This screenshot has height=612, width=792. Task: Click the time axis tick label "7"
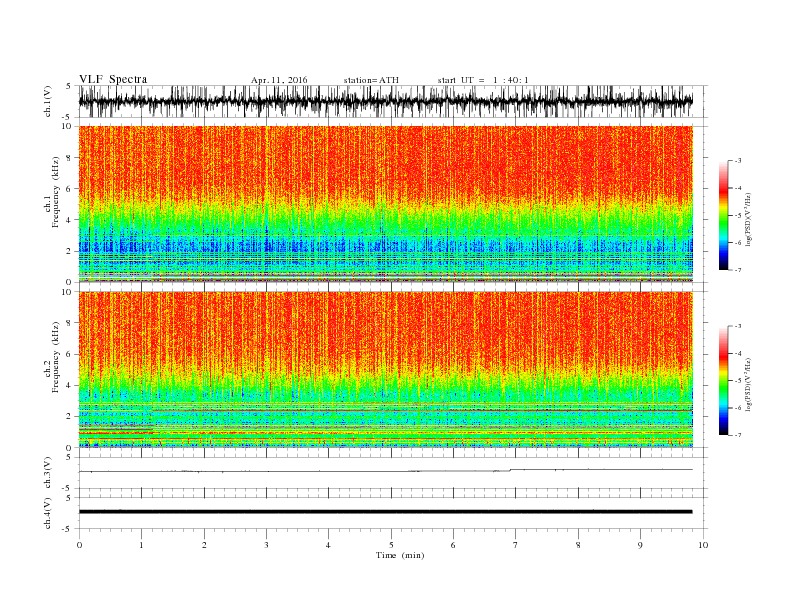click(516, 545)
